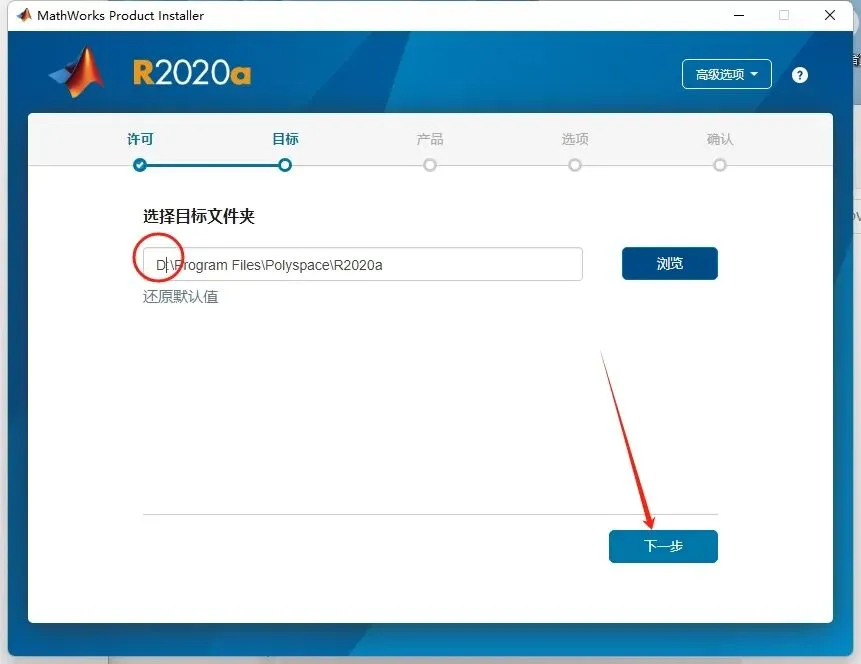The image size is (861, 664).
Task: Click the 确认 step circle marker
Action: point(720,165)
